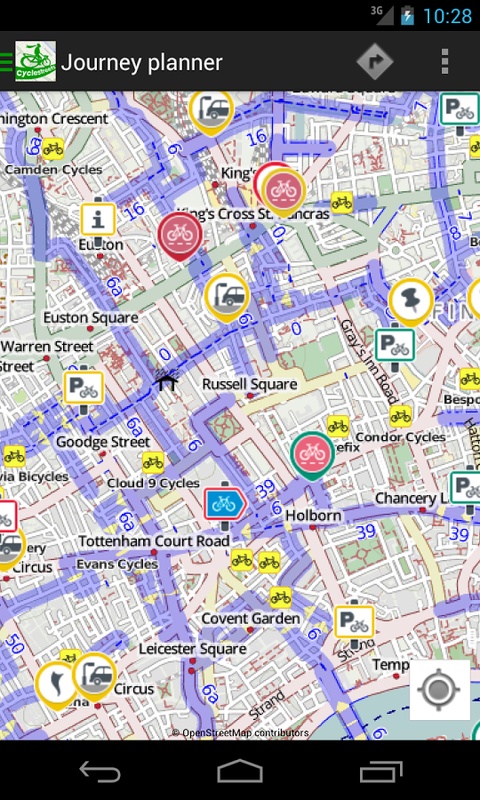Tap the cycle shelter icon near Russell Square

click(167, 380)
